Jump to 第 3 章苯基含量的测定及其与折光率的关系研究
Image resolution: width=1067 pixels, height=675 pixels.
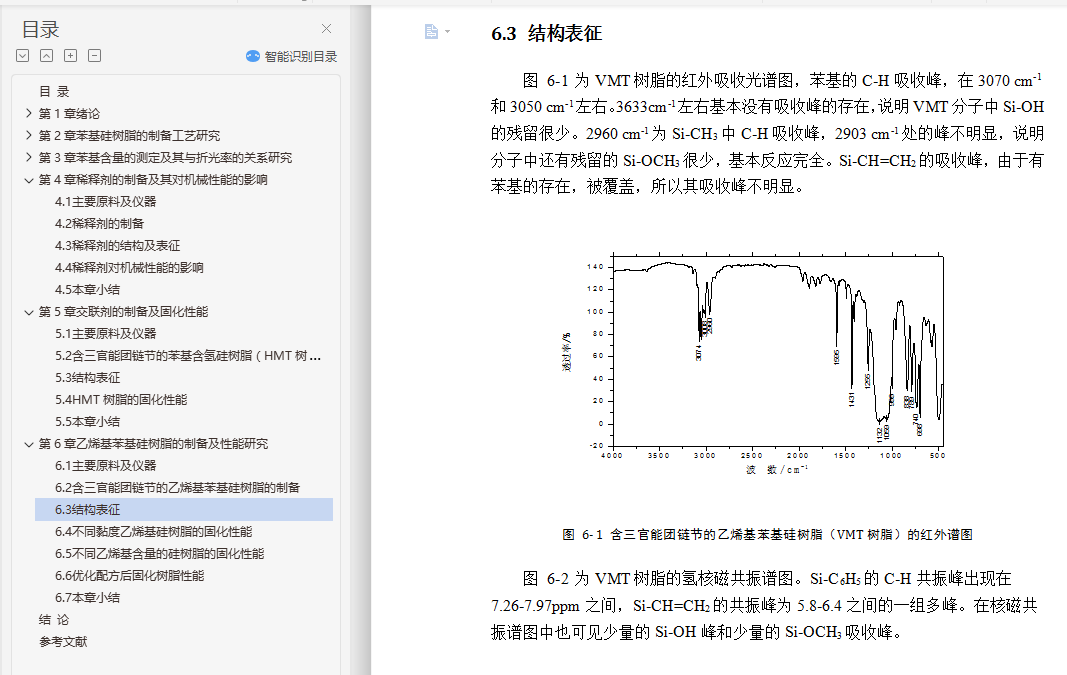pos(165,157)
